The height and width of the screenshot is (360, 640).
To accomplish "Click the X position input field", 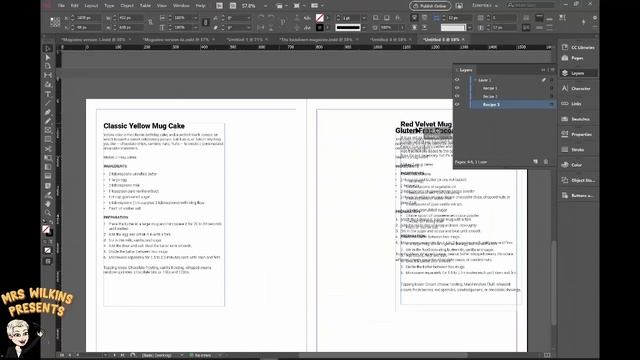I will (x=88, y=18).
